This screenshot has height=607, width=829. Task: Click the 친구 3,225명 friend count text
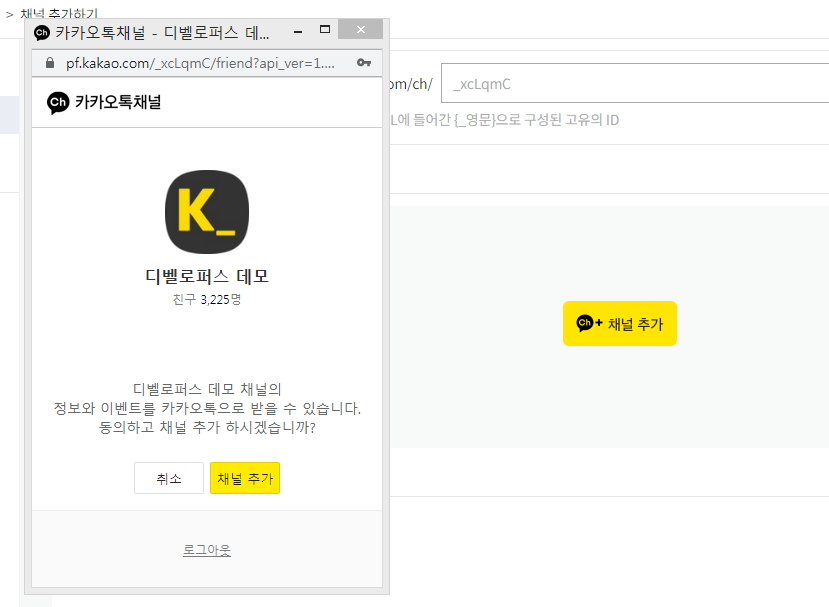(207, 300)
